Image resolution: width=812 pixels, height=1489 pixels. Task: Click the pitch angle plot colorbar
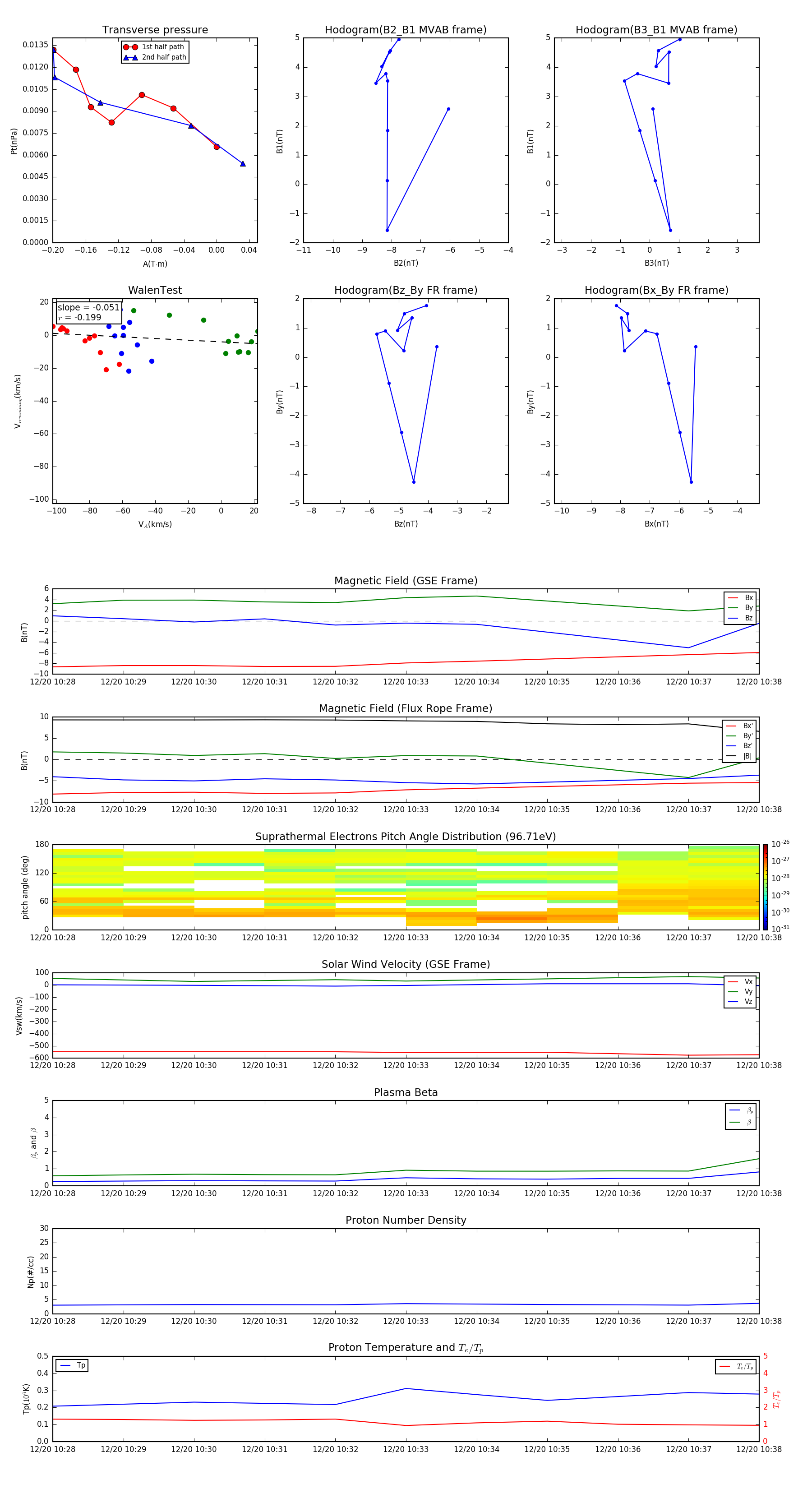pos(765,887)
